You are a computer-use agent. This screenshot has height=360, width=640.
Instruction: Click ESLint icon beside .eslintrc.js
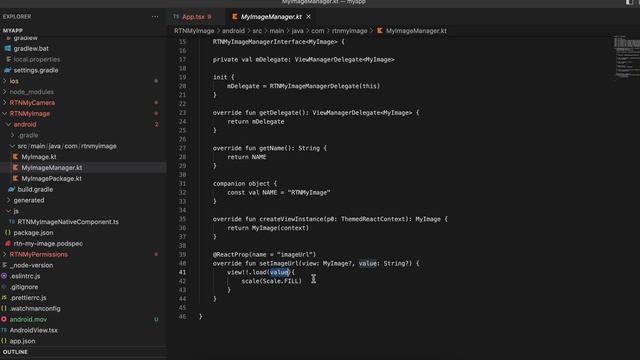(x=4, y=276)
